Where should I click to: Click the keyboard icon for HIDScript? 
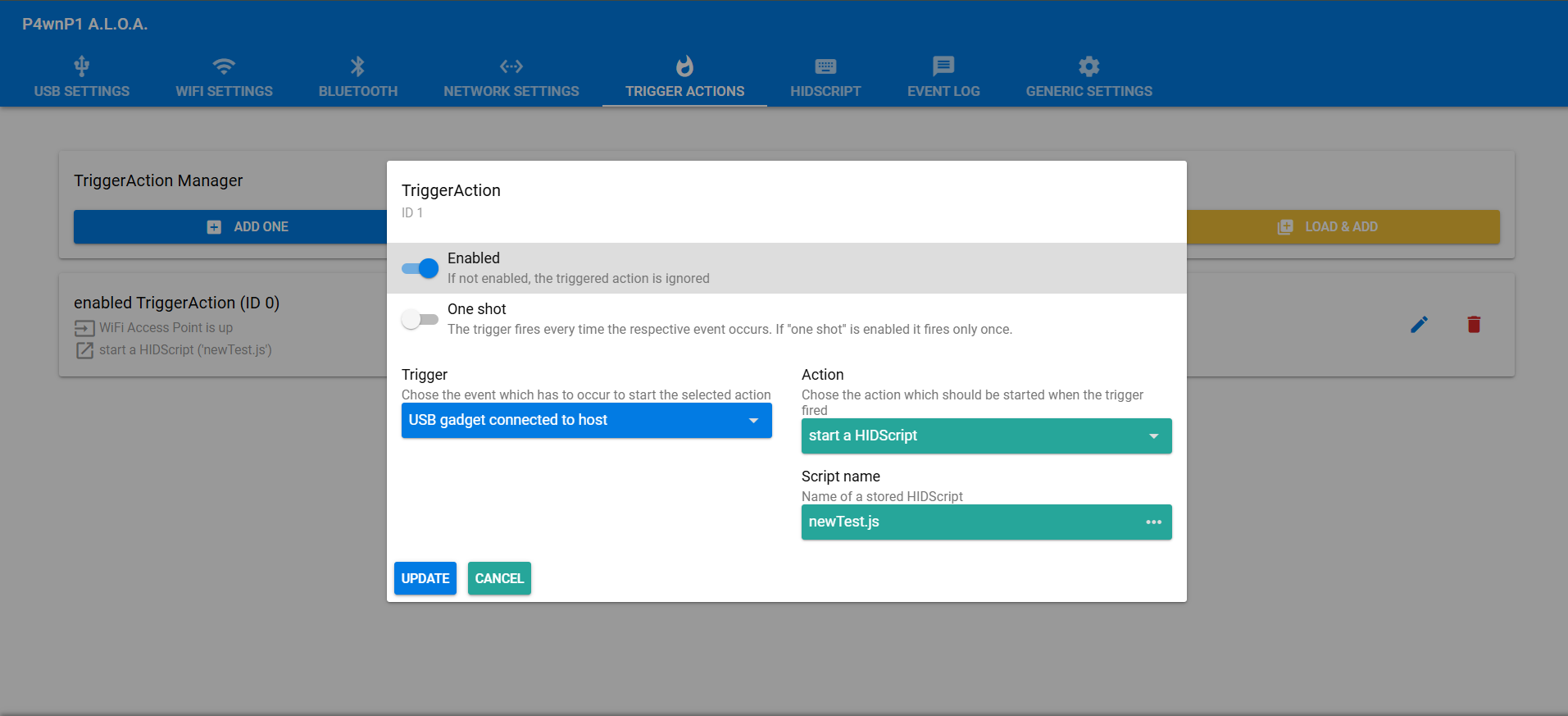[825, 66]
